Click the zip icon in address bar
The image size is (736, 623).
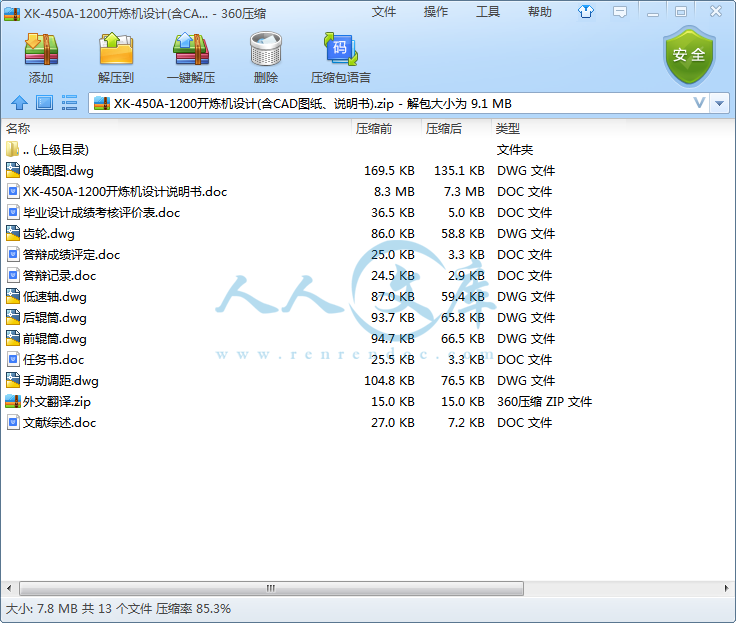[x=101, y=103]
